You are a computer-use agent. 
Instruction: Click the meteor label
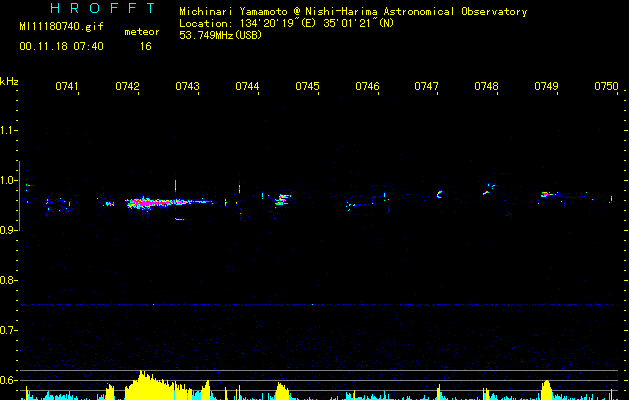tap(142, 32)
